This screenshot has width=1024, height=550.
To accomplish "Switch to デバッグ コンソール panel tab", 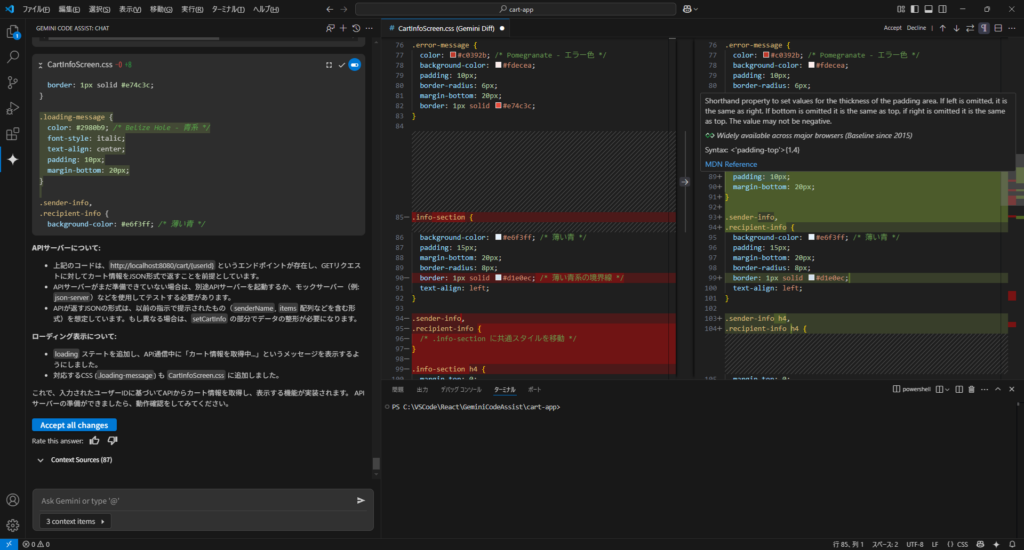I will [x=461, y=389].
